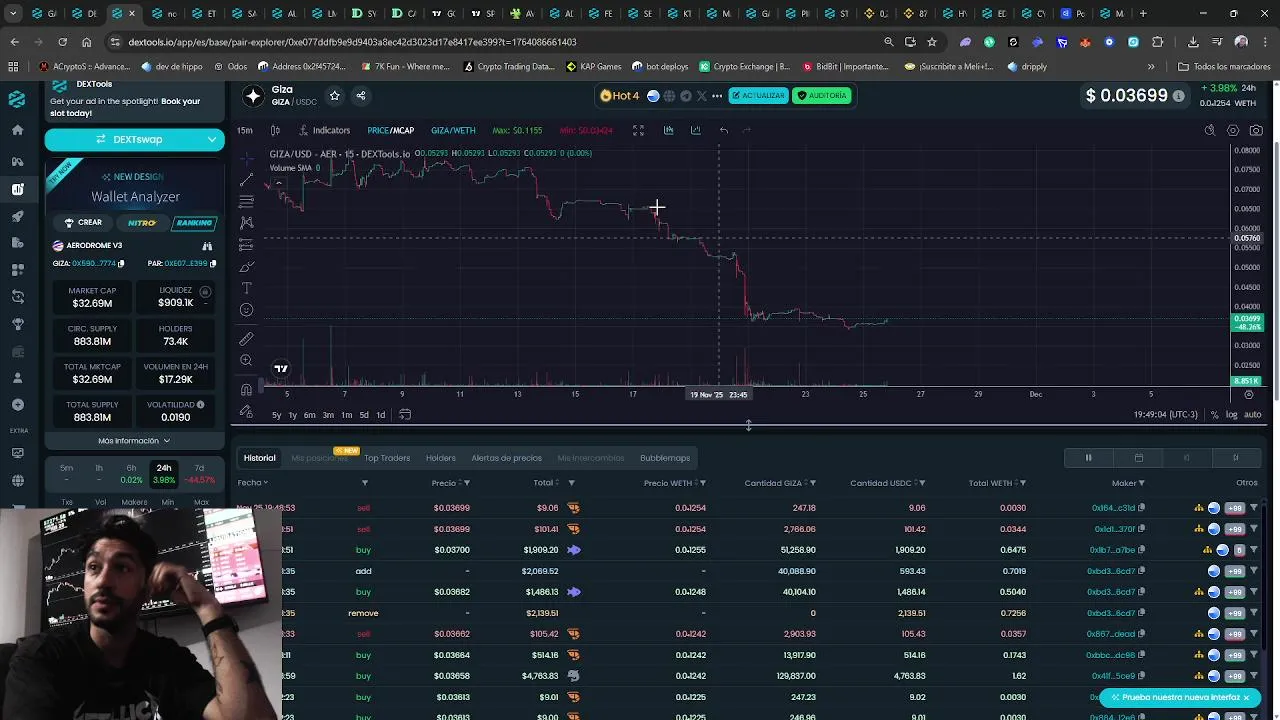Toggle PRICE/MCAP chart mode
This screenshot has width=1280, height=720.
(390, 130)
